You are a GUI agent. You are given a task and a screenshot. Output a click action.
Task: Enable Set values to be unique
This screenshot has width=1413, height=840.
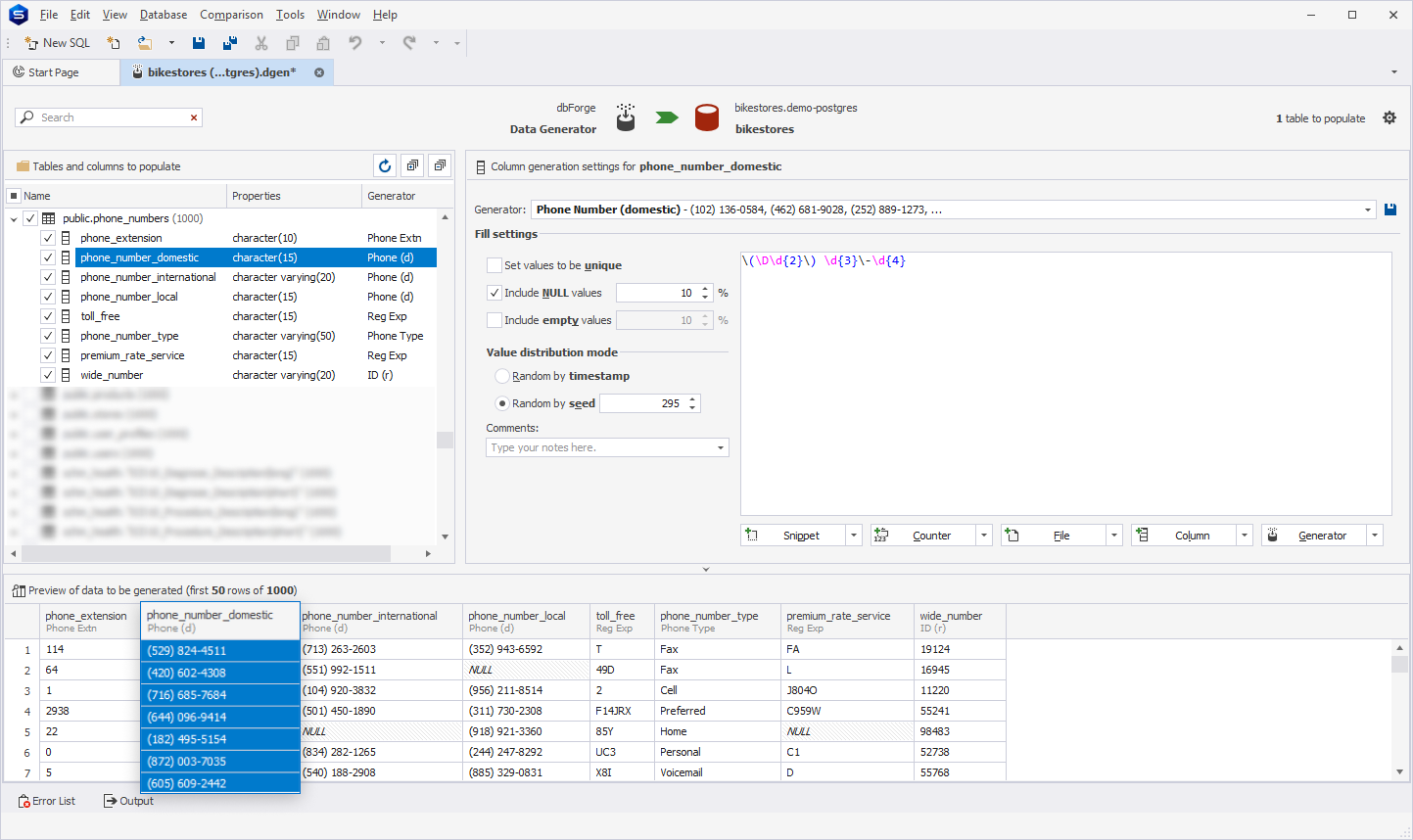point(495,265)
